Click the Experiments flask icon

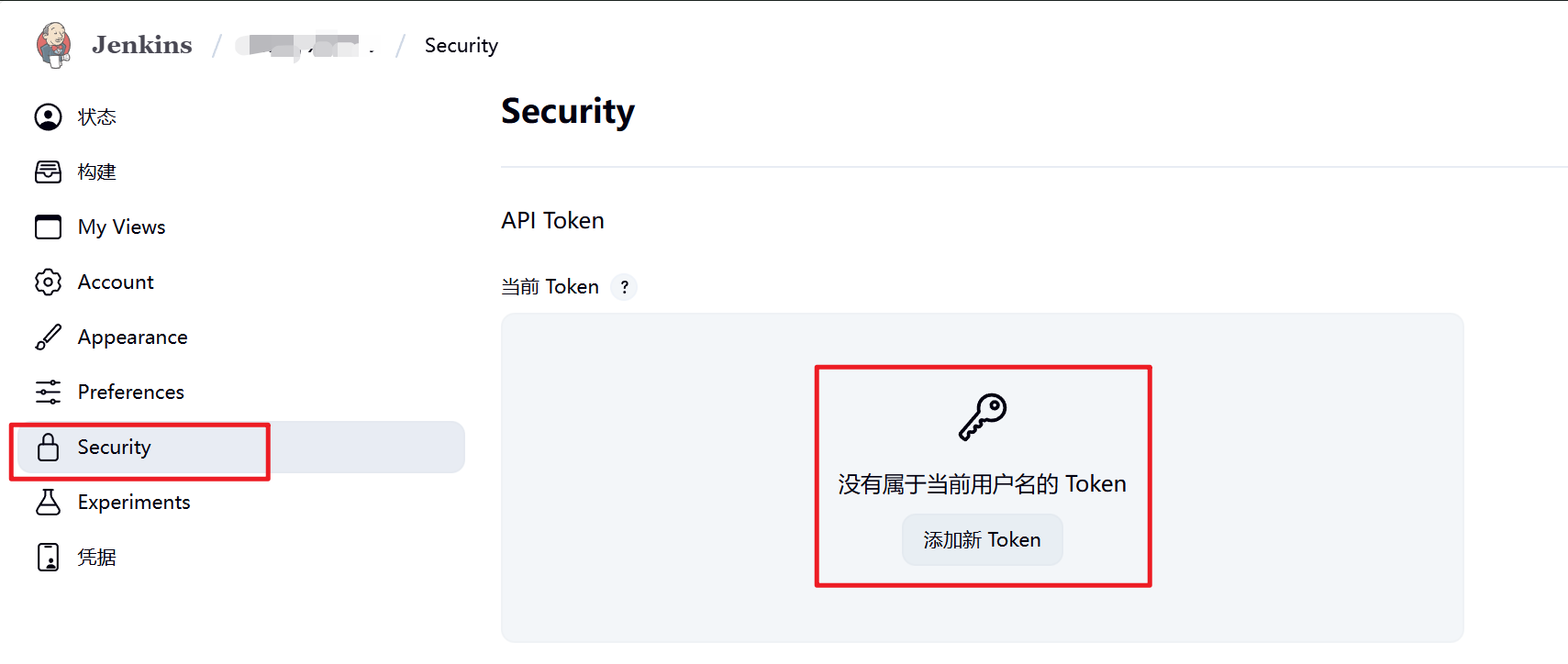coord(48,503)
